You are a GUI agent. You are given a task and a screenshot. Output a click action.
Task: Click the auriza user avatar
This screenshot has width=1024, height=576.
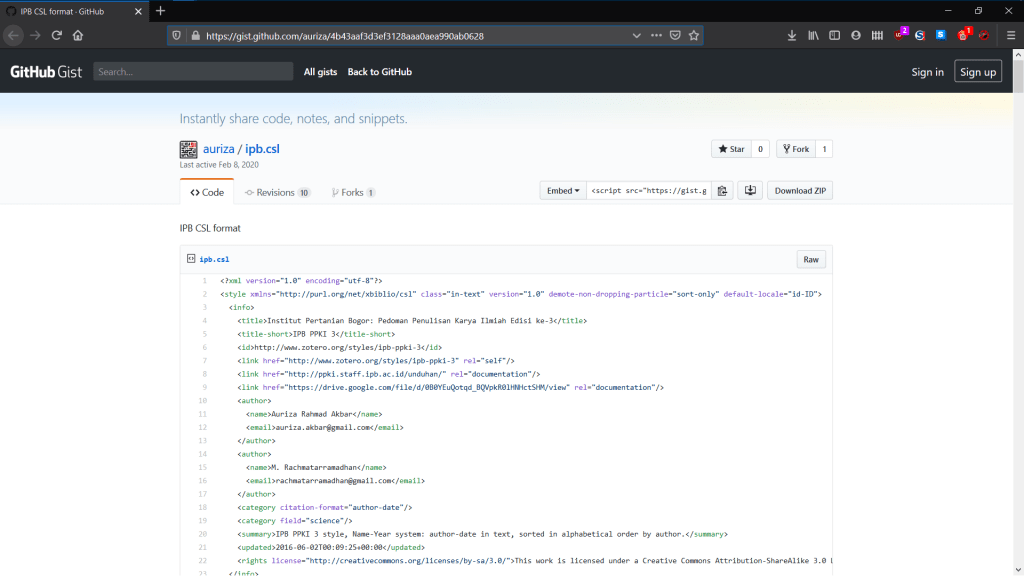pyautogui.click(x=188, y=149)
